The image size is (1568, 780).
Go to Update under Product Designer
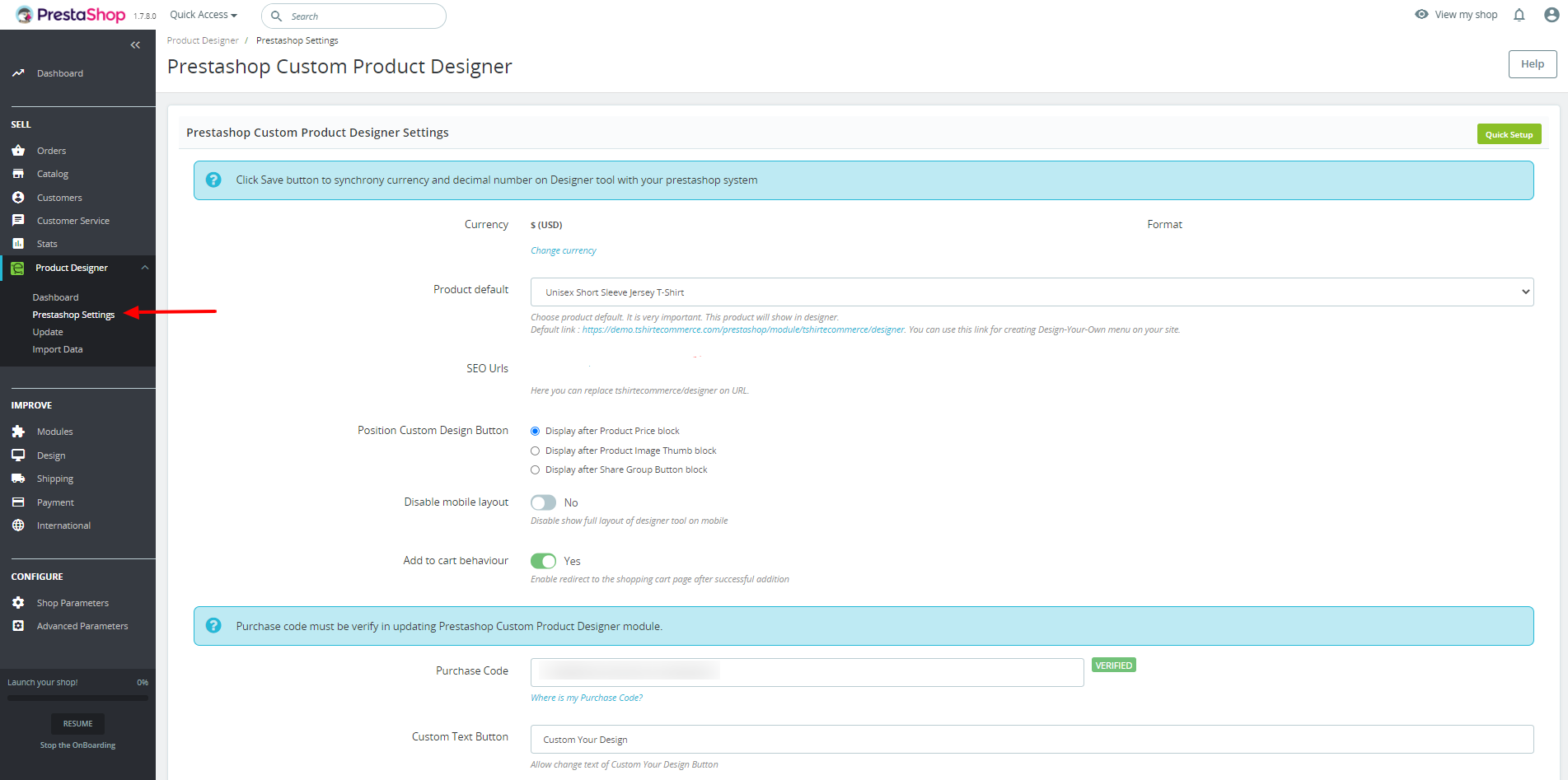click(x=48, y=332)
